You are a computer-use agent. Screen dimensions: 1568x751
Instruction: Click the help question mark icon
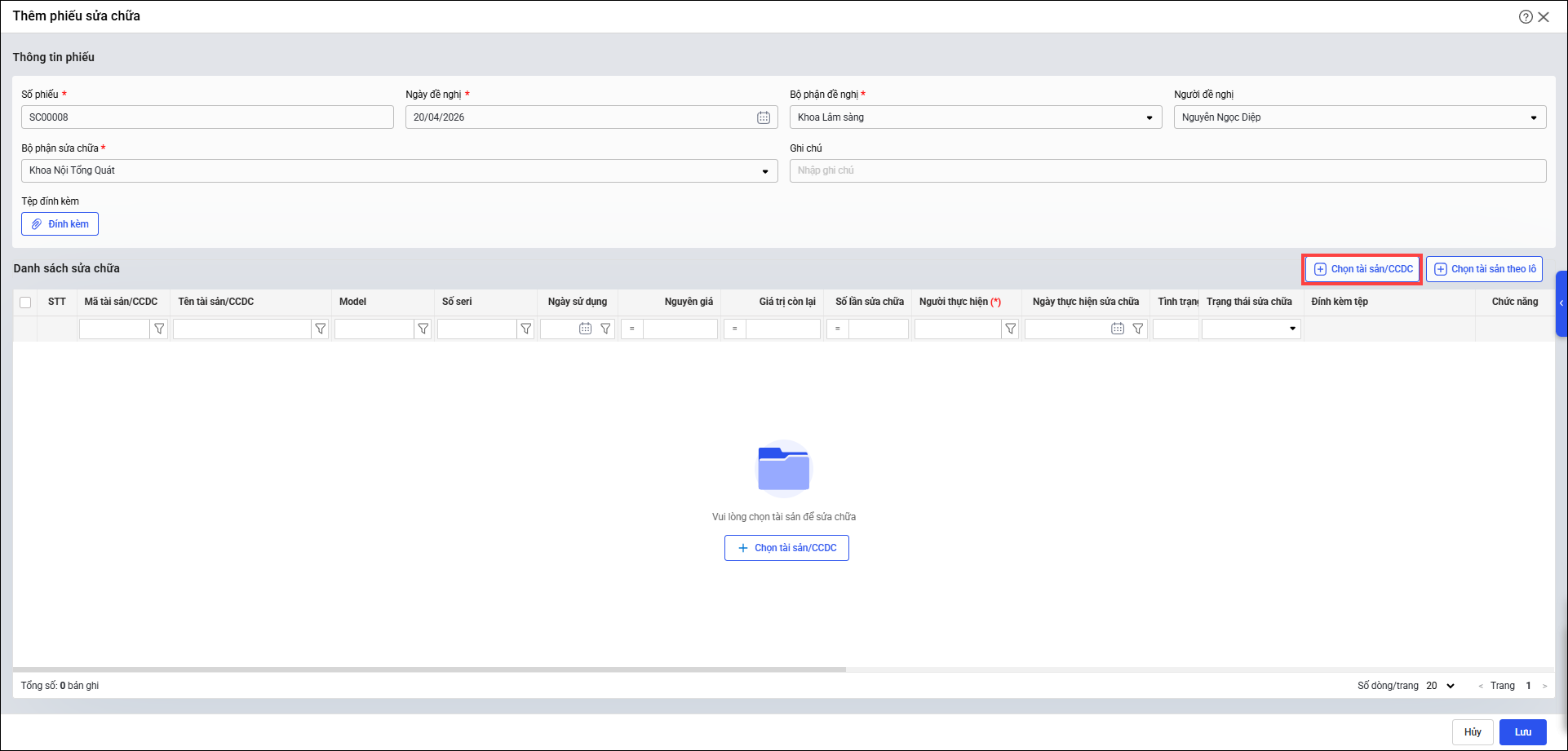click(1525, 16)
